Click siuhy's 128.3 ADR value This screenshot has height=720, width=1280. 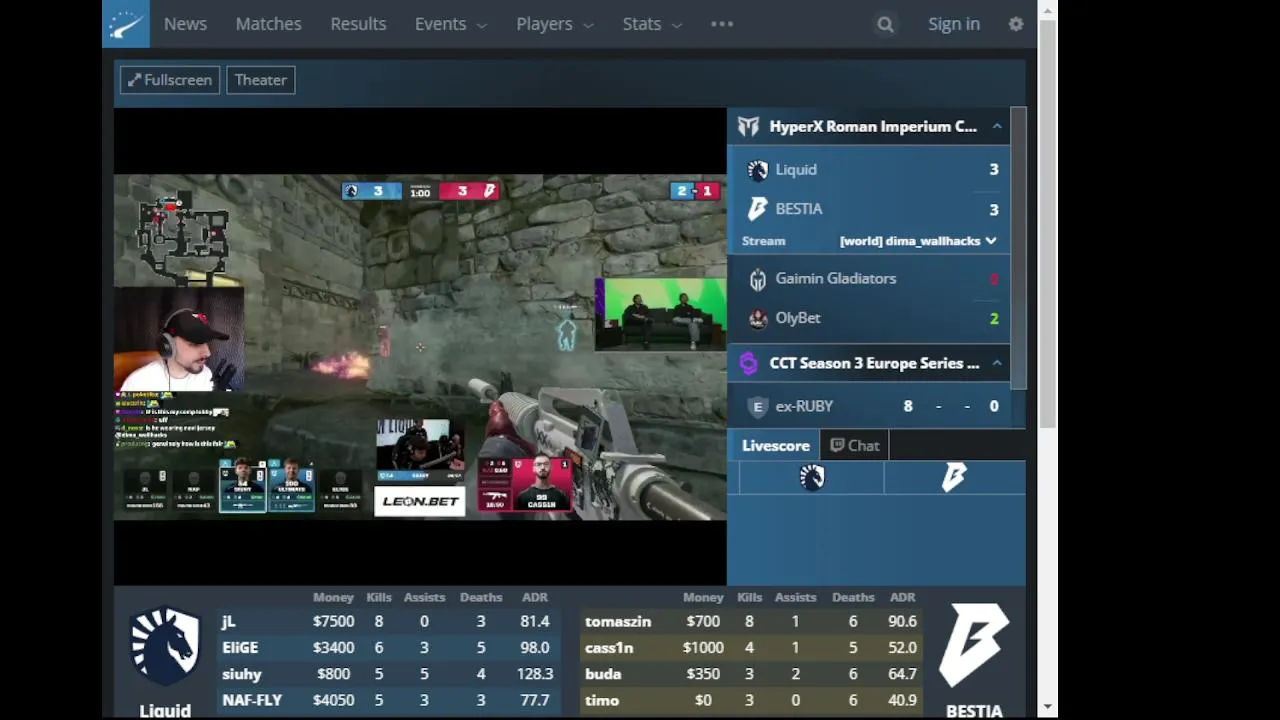tap(535, 675)
